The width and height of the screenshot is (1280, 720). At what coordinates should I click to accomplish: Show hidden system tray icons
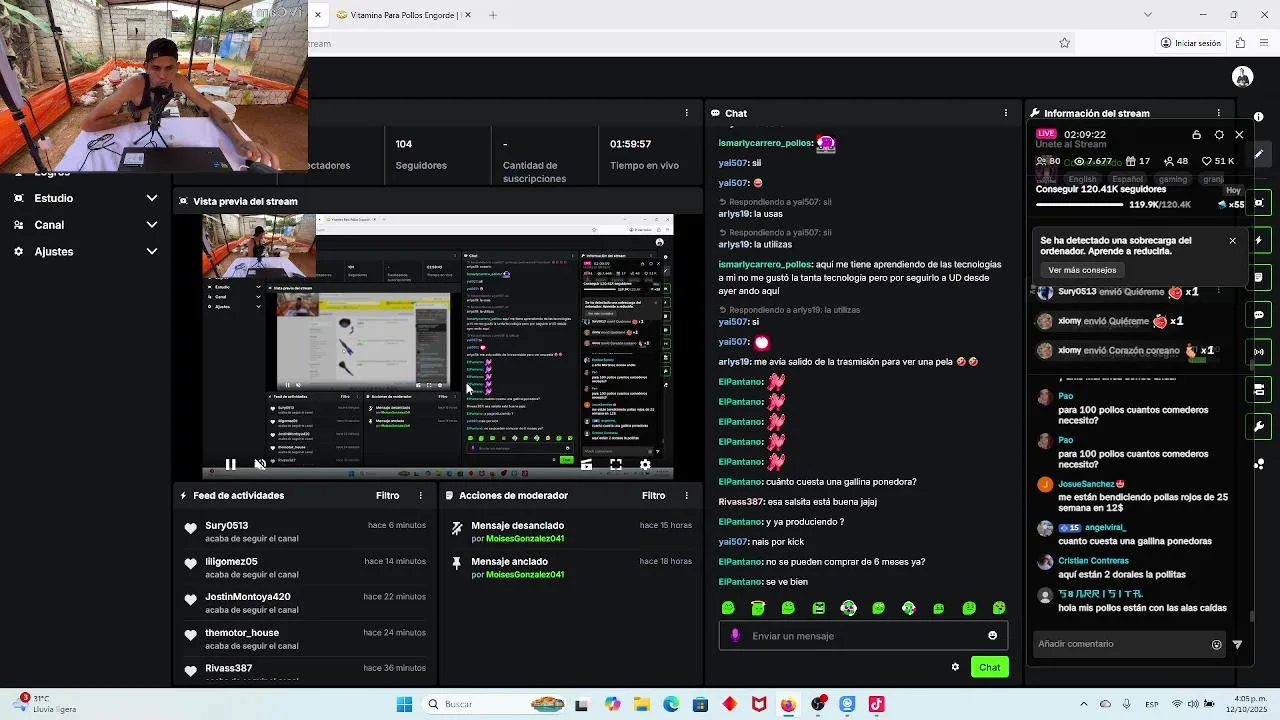(x=1083, y=704)
